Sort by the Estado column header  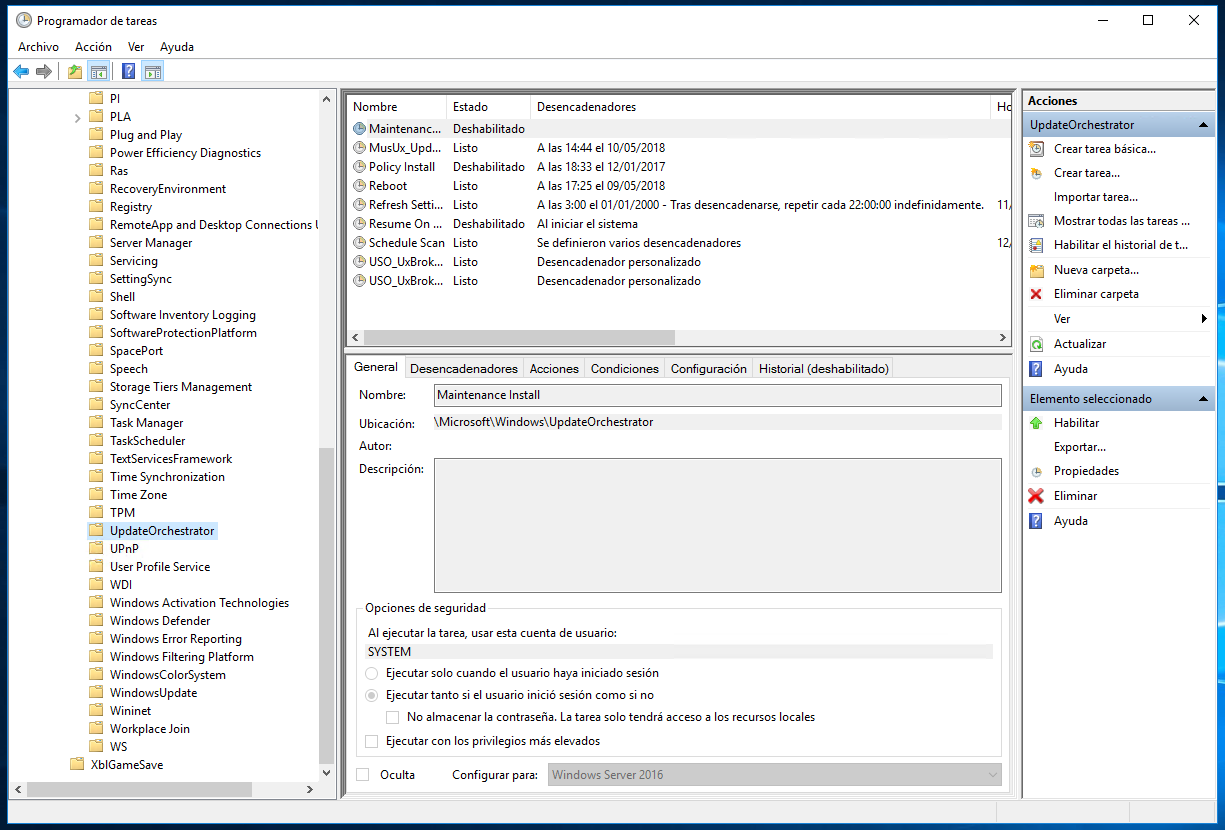point(488,107)
